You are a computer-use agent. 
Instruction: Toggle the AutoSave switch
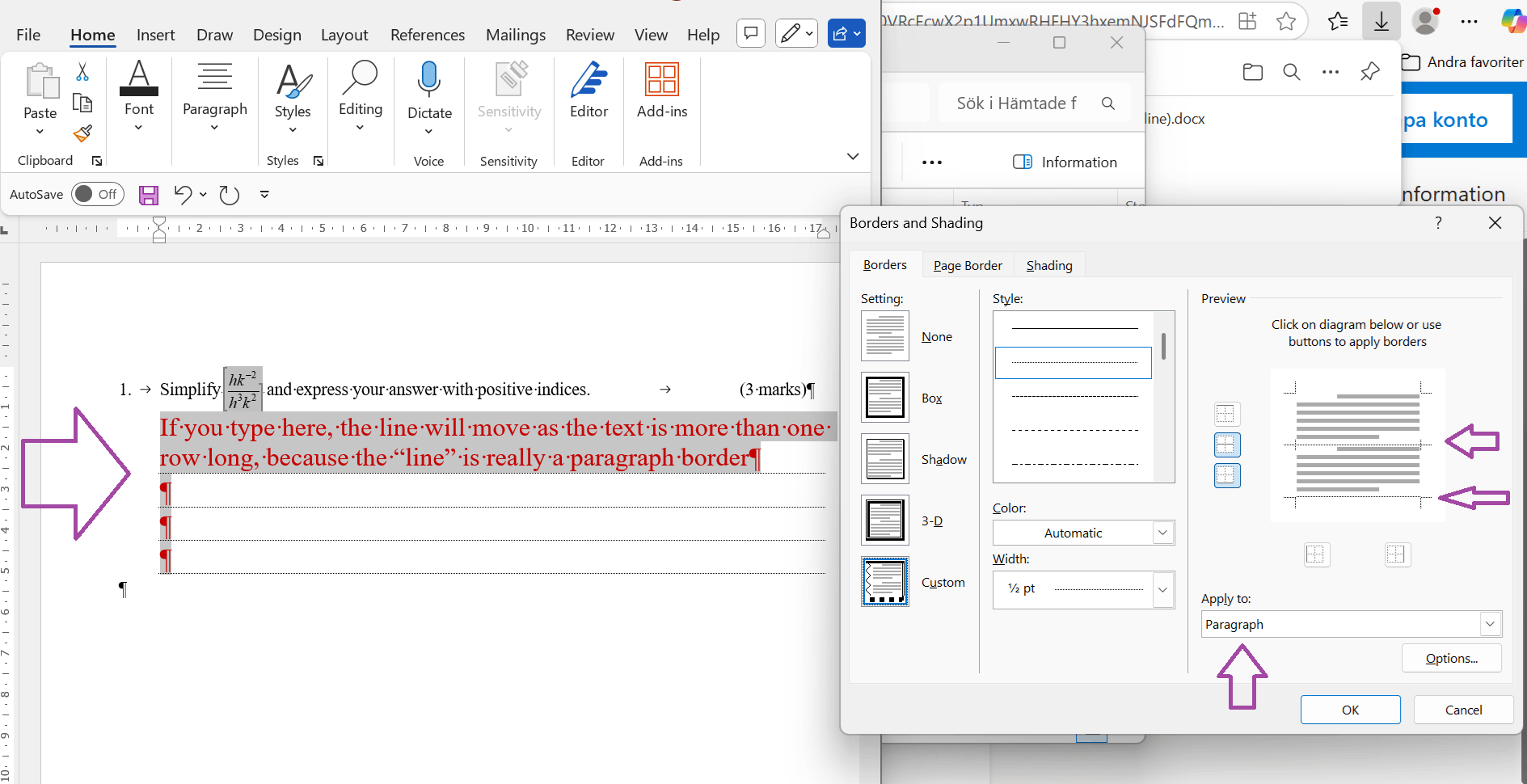click(x=97, y=194)
